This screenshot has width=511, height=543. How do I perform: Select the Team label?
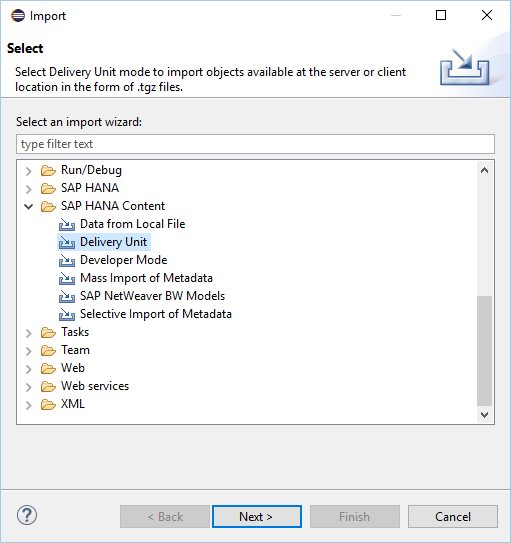click(x=75, y=350)
